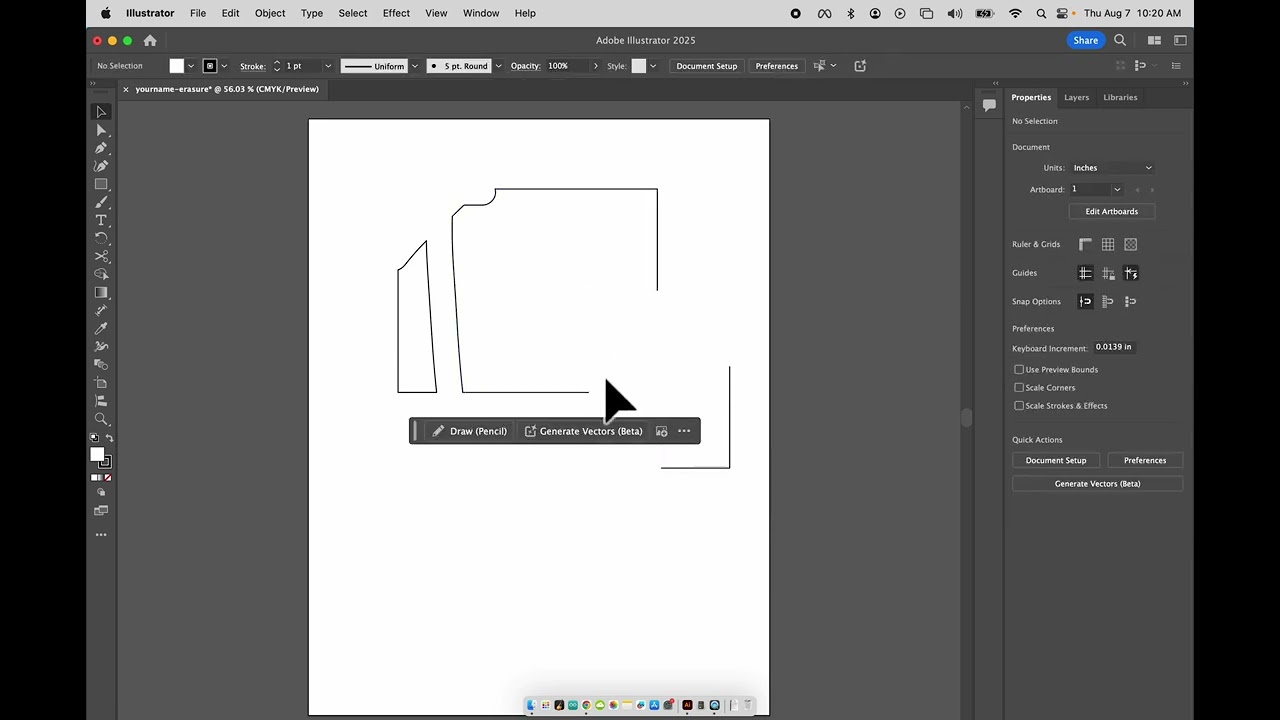This screenshot has width=1280, height=720.
Task: Toggle show rulers
Action: [1085, 244]
